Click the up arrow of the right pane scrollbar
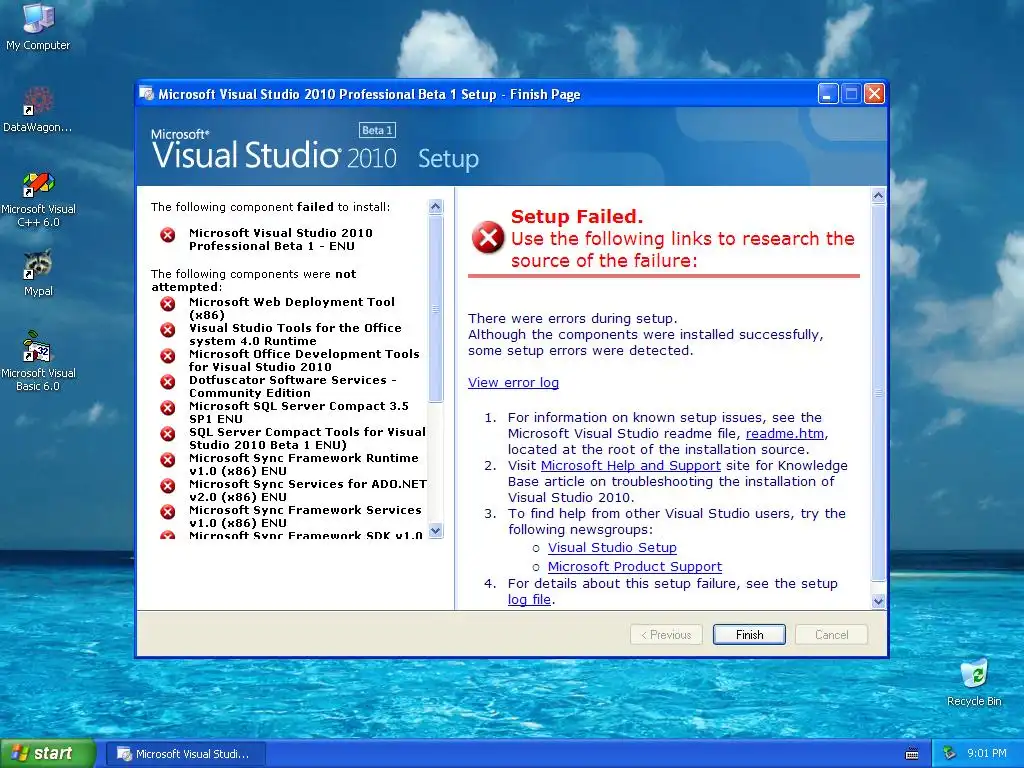This screenshot has height=768, width=1024. click(x=878, y=195)
